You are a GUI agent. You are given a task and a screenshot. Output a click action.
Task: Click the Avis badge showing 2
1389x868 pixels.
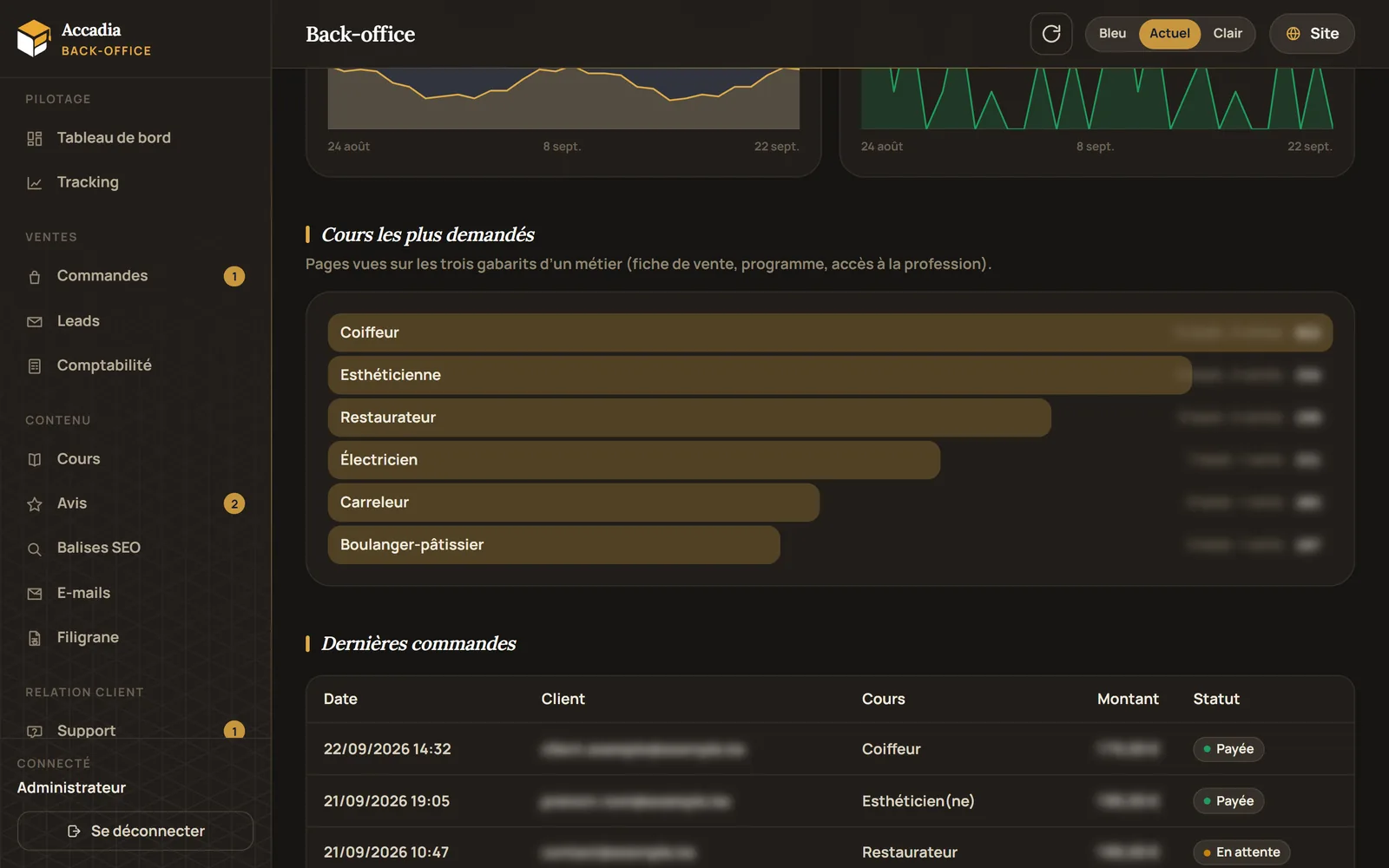pos(234,503)
